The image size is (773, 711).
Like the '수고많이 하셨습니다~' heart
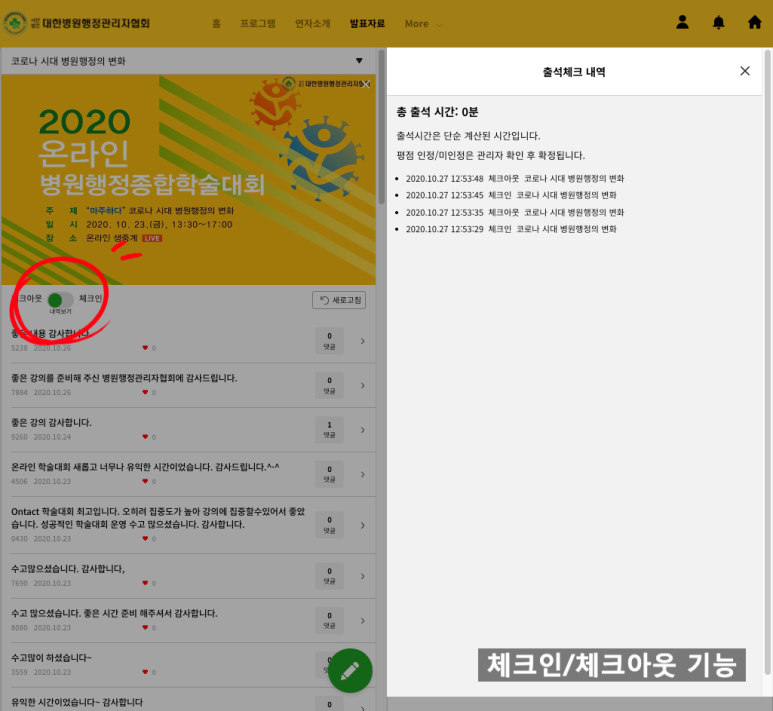[x=145, y=672]
